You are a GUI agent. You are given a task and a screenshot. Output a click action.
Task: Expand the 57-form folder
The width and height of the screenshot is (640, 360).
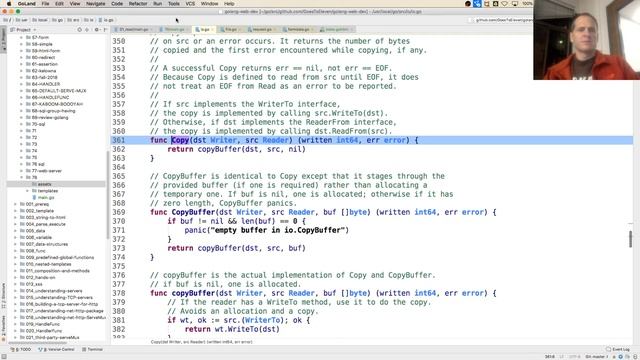[x=22, y=37]
